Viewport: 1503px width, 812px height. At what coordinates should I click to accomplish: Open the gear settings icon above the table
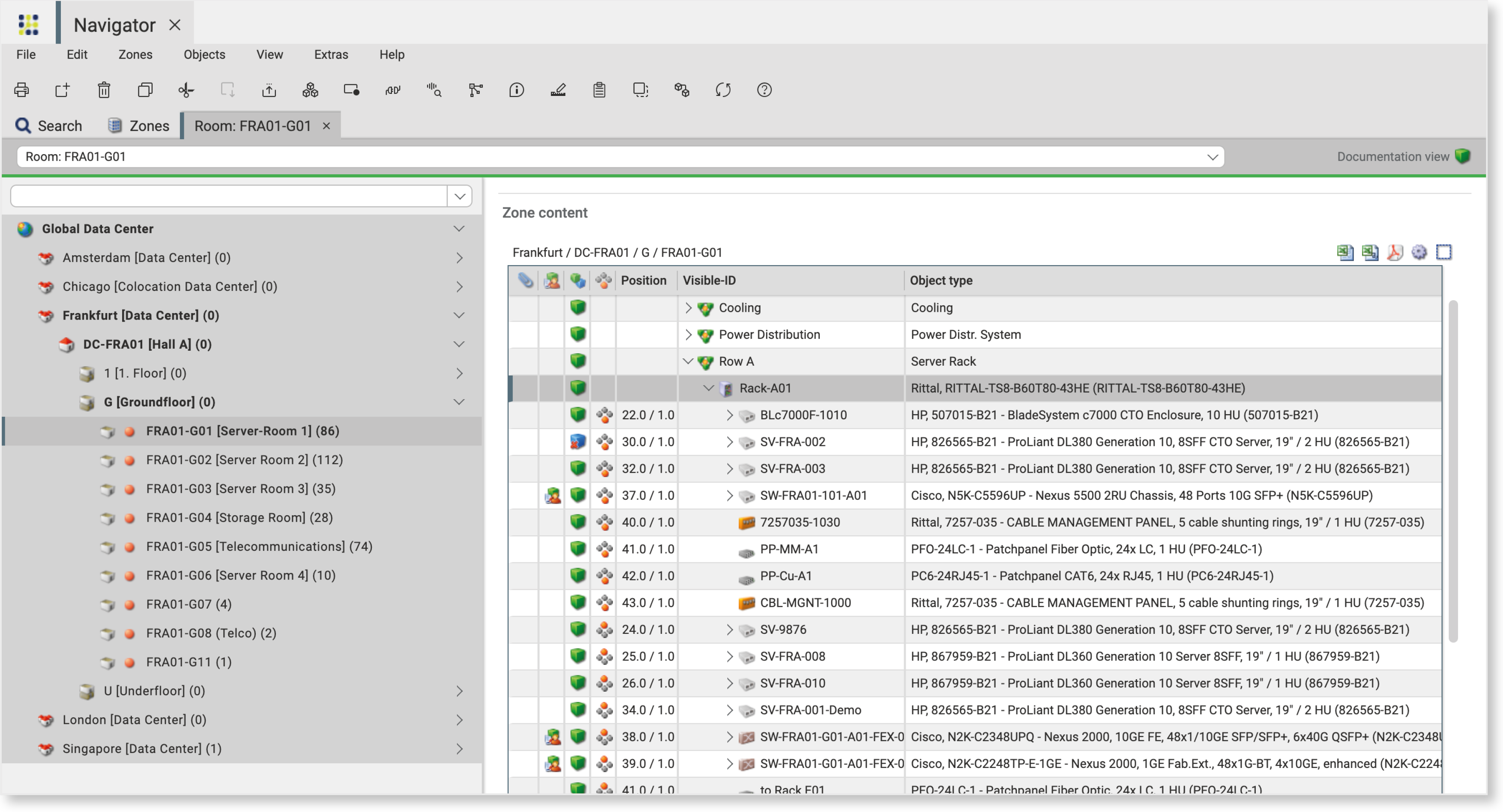click(1419, 252)
